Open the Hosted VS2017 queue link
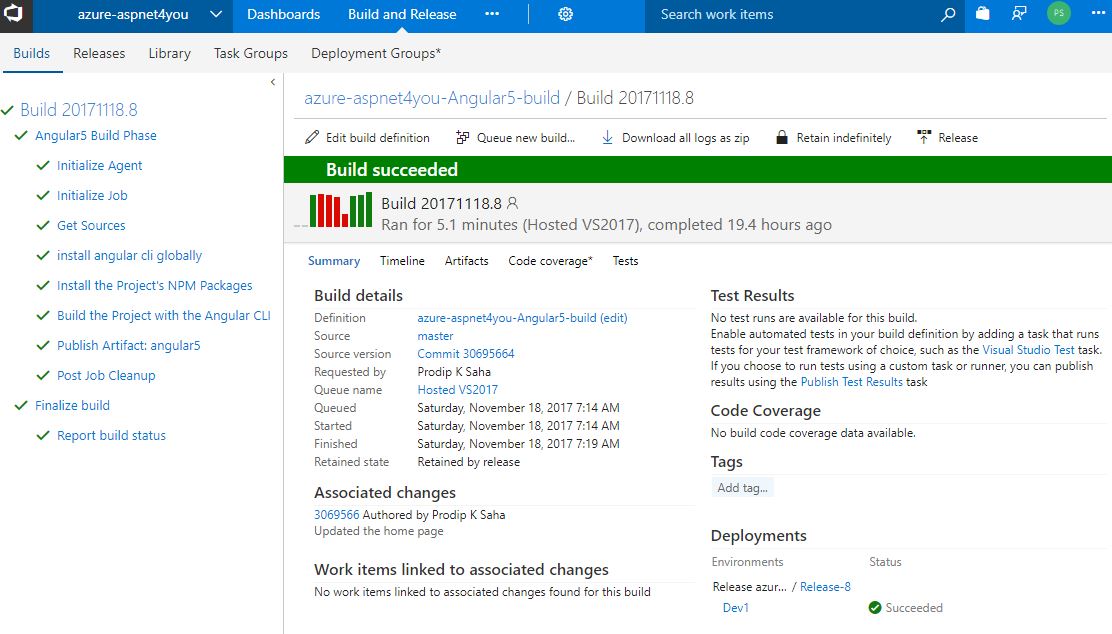This screenshot has width=1112, height=634. pyautogui.click(x=457, y=390)
